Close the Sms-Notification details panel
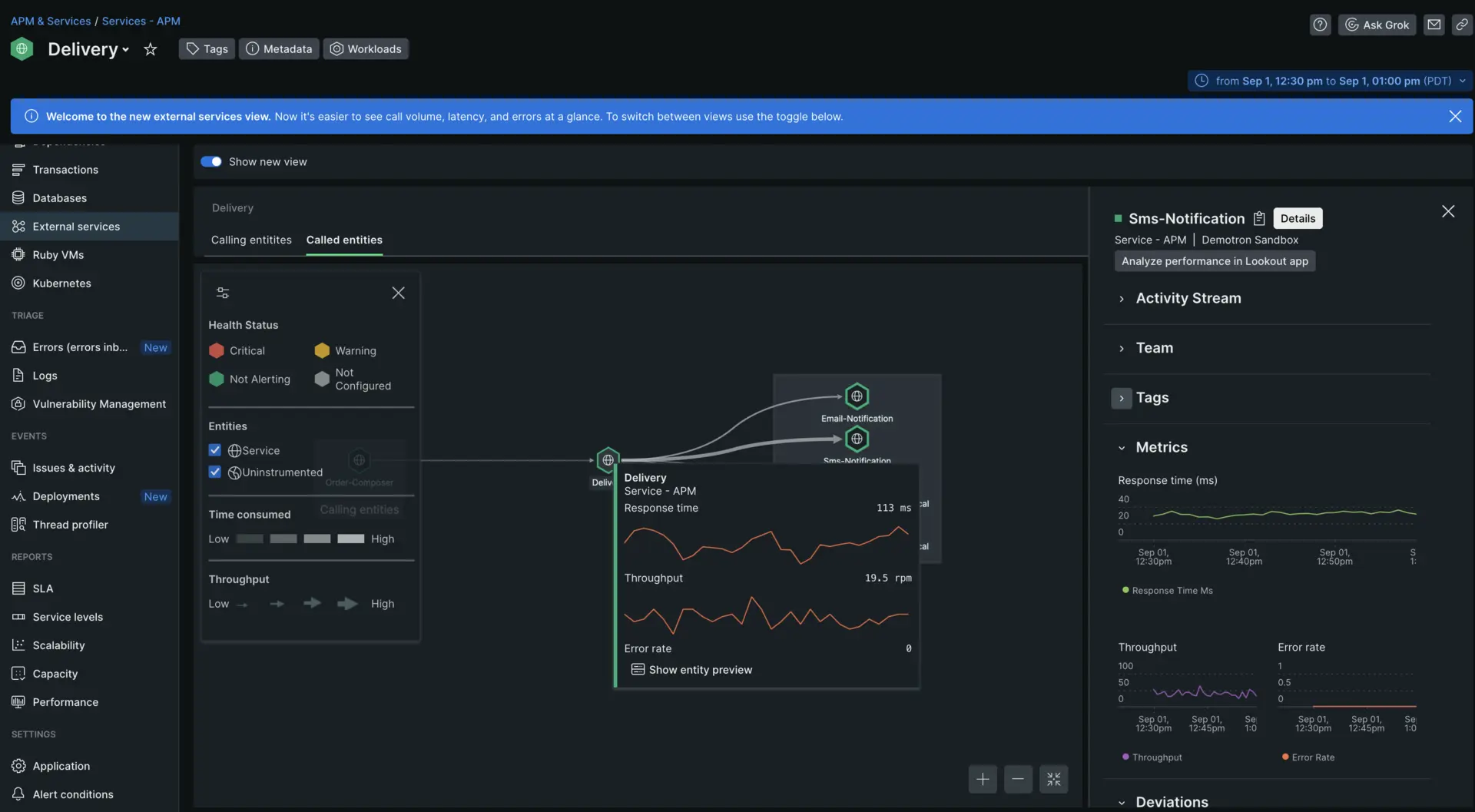Image resolution: width=1475 pixels, height=812 pixels. (1448, 211)
